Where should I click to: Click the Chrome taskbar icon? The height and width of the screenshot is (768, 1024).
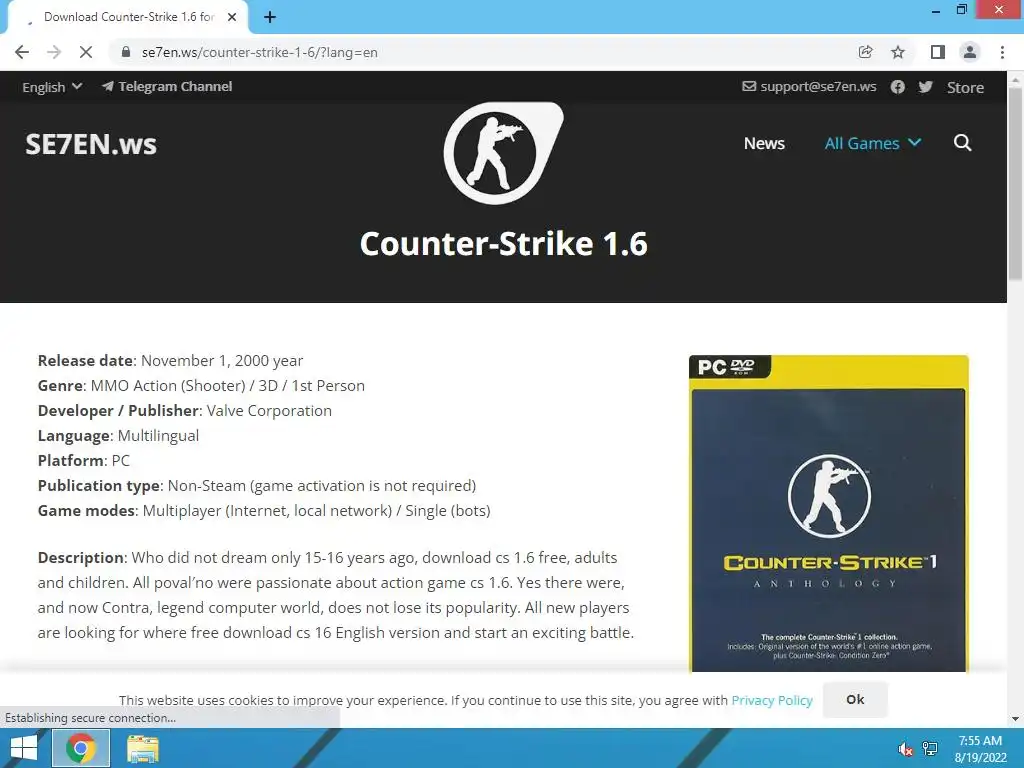pos(80,748)
